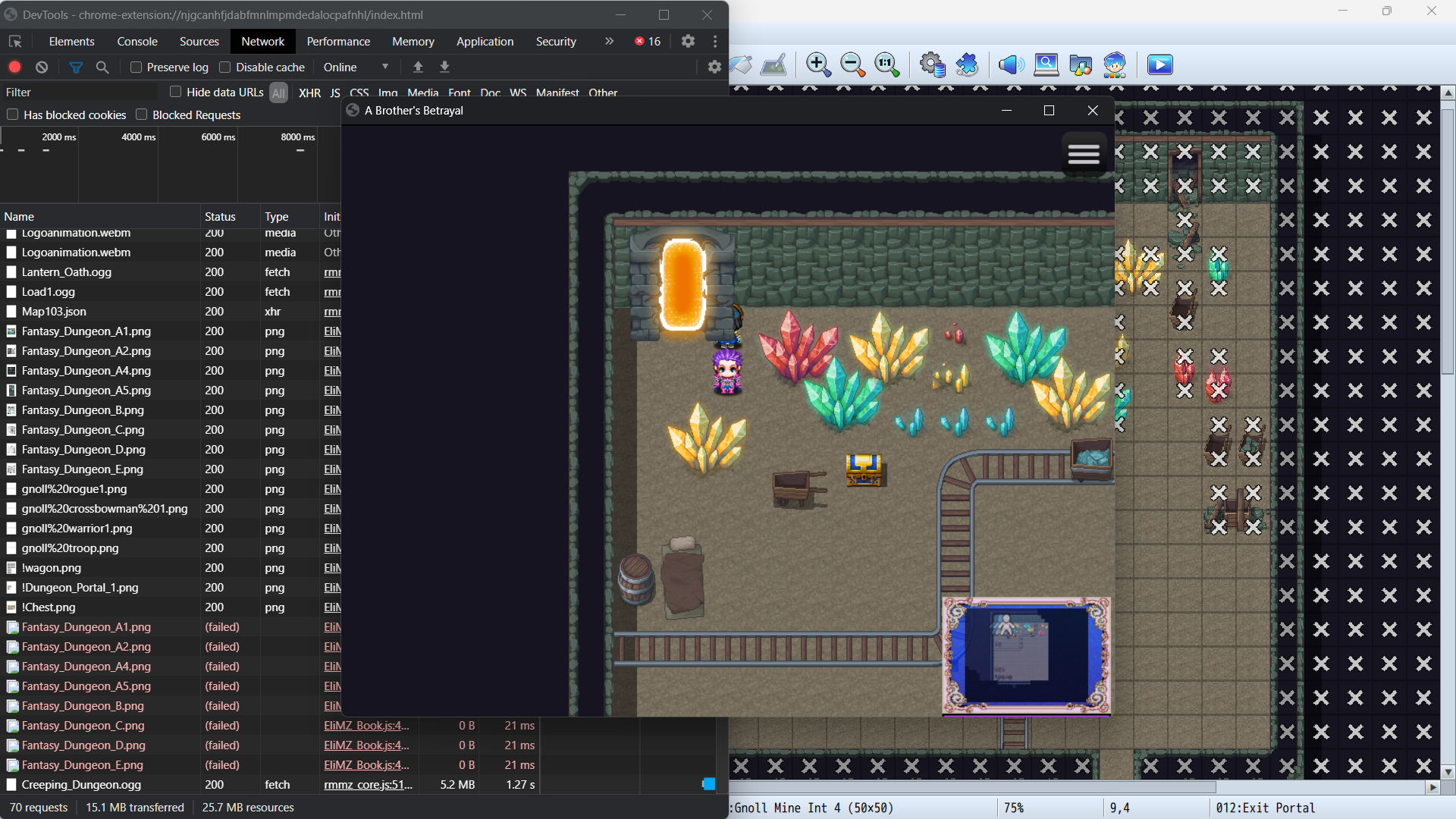Stop recording network log with red button
Image resolution: width=1456 pixels, height=819 pixels.
pyautogui.click(x=14, y=67)
